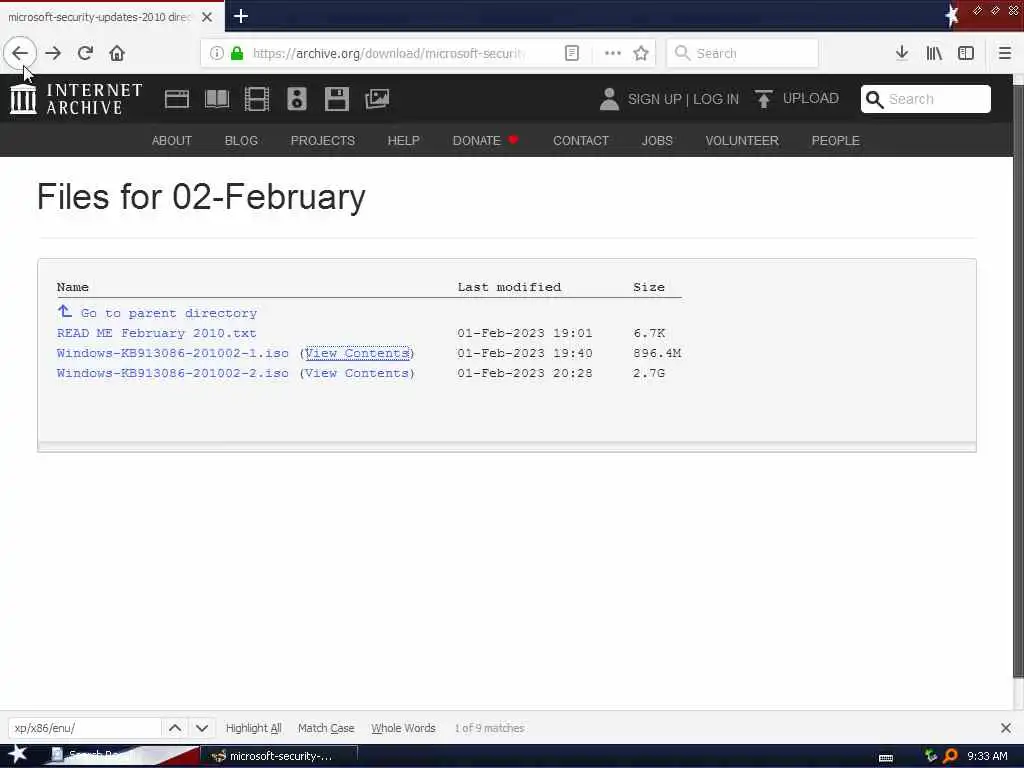Open the Web (Wayback) icon in Archive header
This screenshot has height=768, width=1024.
[177, 99]
